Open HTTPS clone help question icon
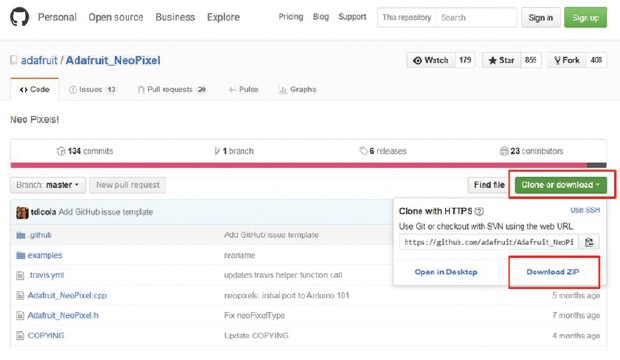This screenshot has width=620, height=360. pyautogui.click(x=479, y=211)
